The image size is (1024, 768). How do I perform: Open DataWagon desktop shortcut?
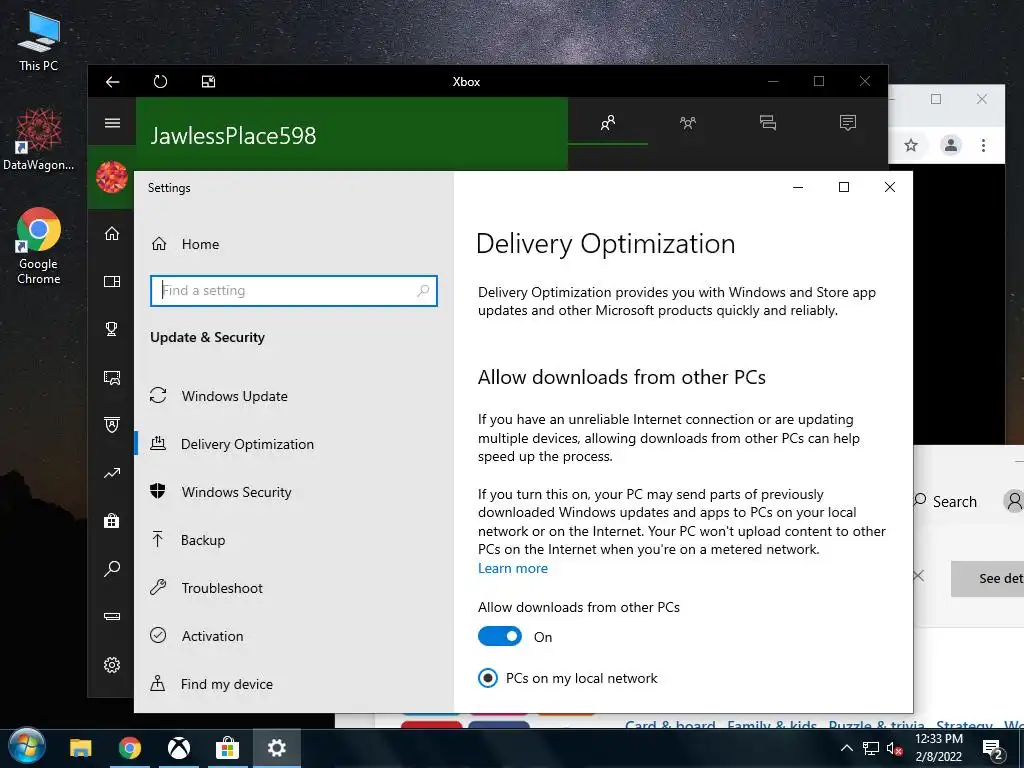(39, 140)
